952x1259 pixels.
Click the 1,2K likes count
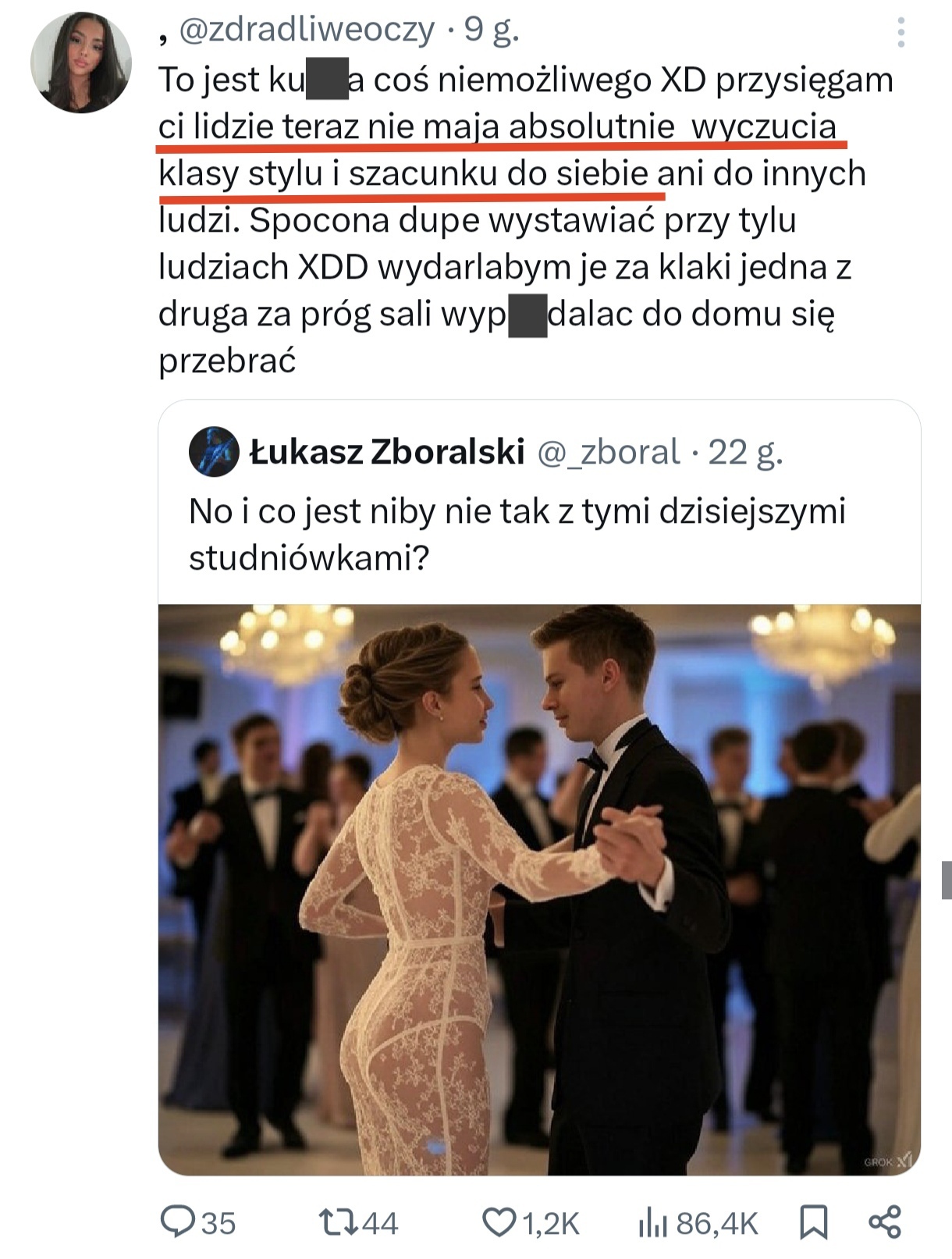click(551, 1223)
